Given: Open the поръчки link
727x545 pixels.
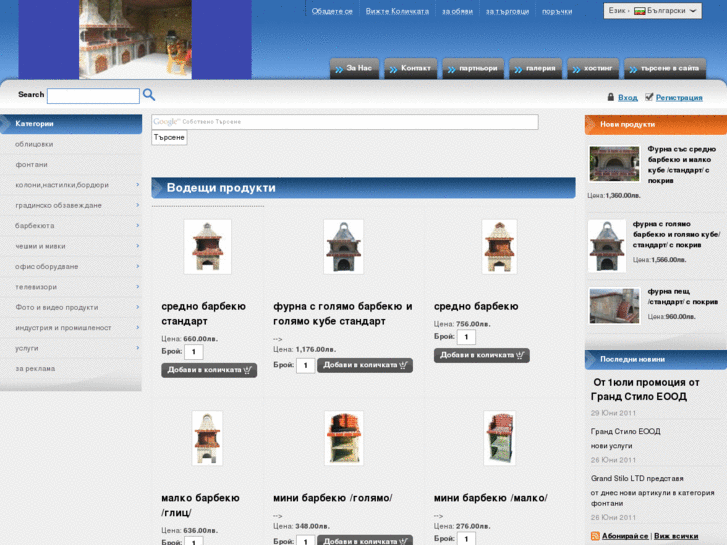Looking at the screenshot, I should (557, 11).
